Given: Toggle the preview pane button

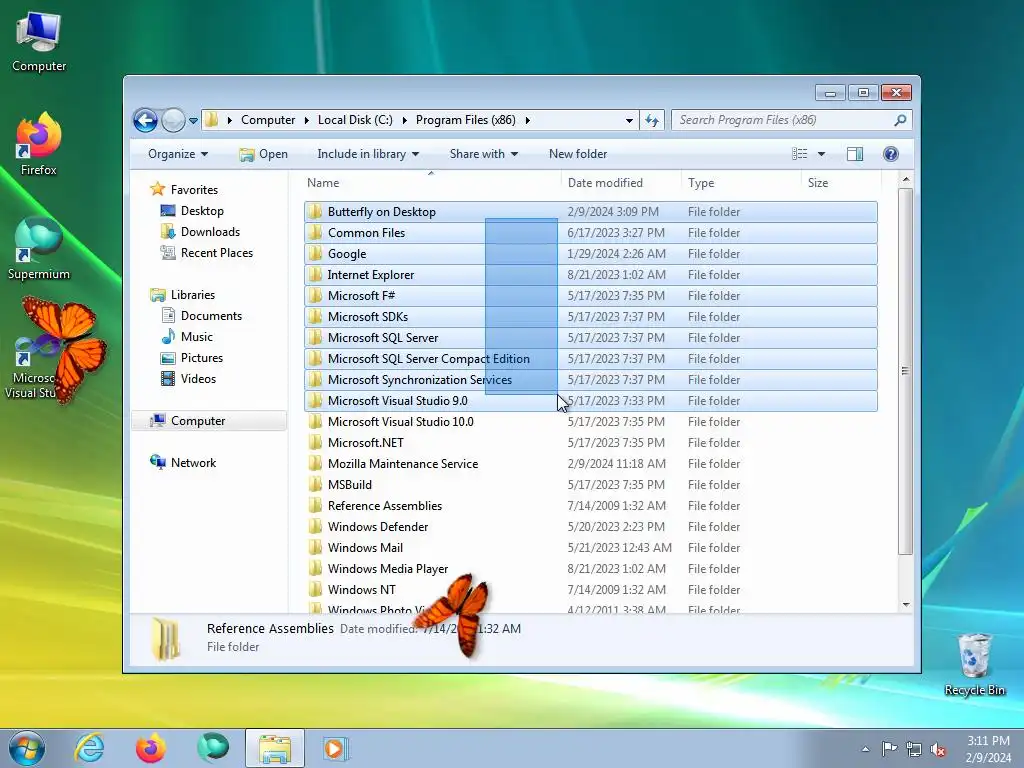Looking at the screenshot, I should click(x=855, y=154).
